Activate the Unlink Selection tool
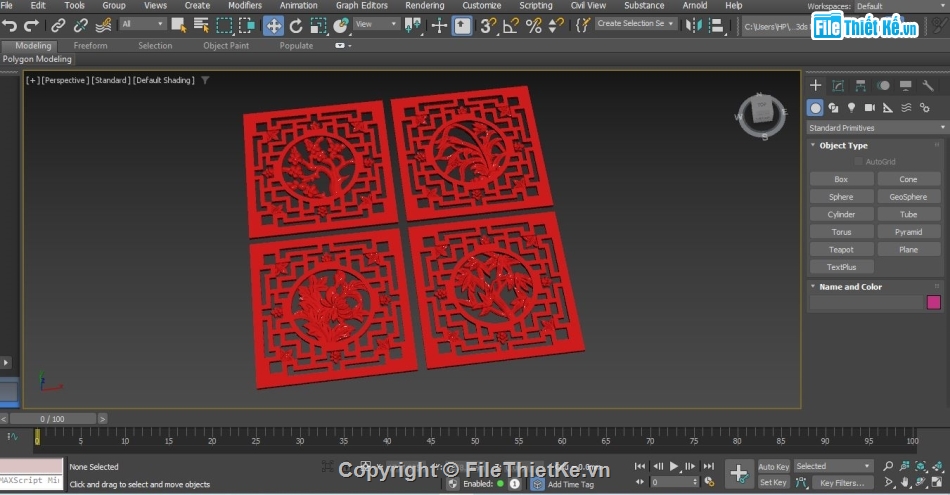The height and width of the screenshot is (495, 950). (81, 25)
